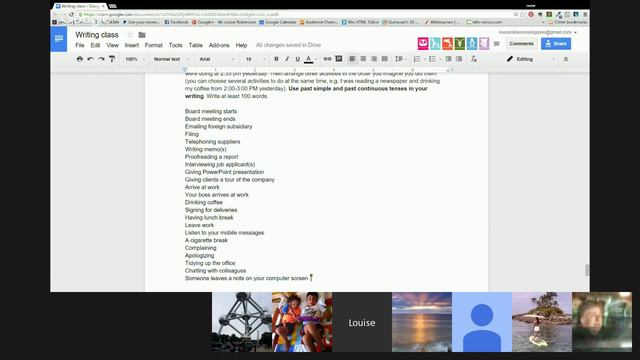640x360 pixels.
Task: Click the clear formatting icon
Action: 473,59
